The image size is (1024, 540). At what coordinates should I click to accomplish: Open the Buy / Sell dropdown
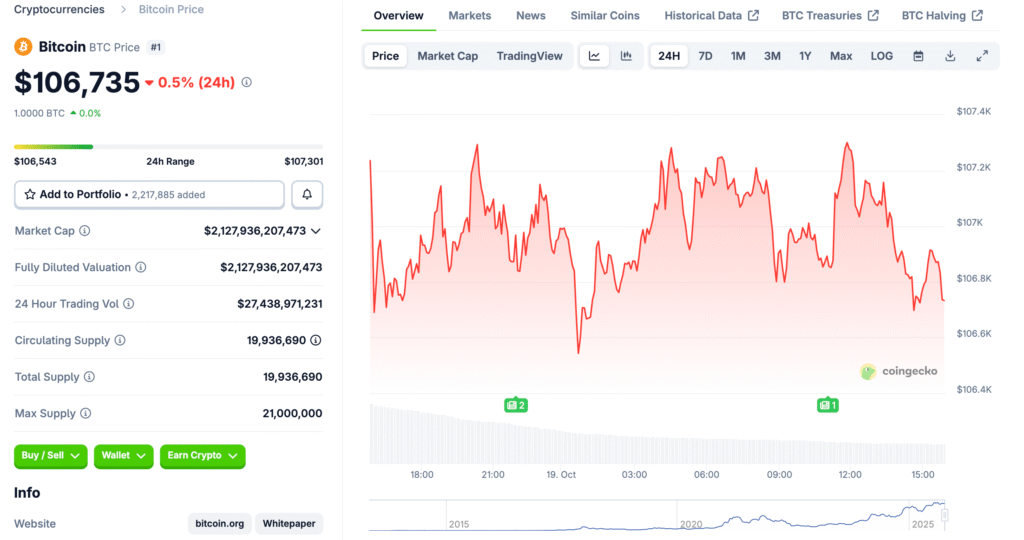point(50,456)
